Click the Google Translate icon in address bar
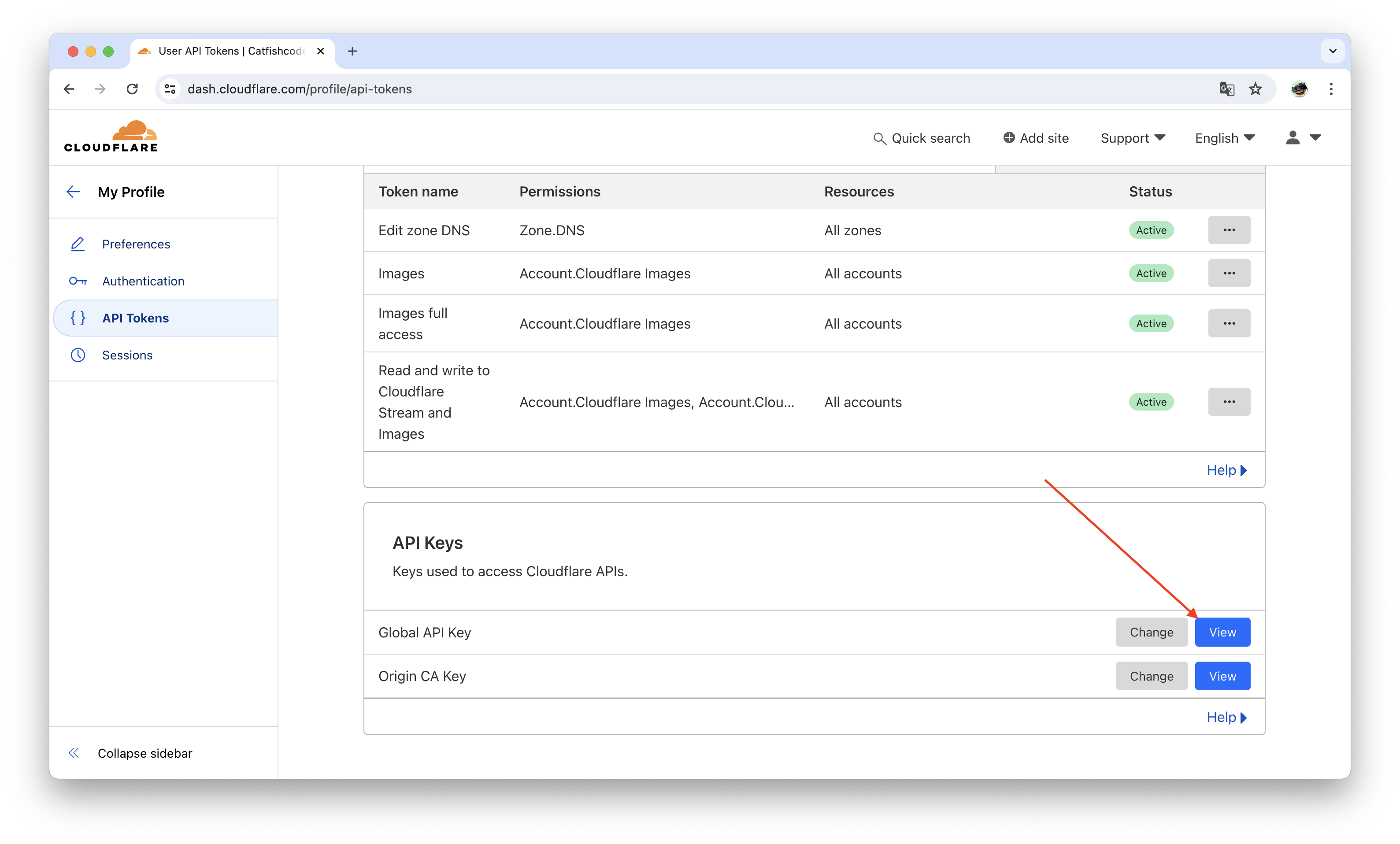1400x844 pixels. click(x=1227, y=89)
